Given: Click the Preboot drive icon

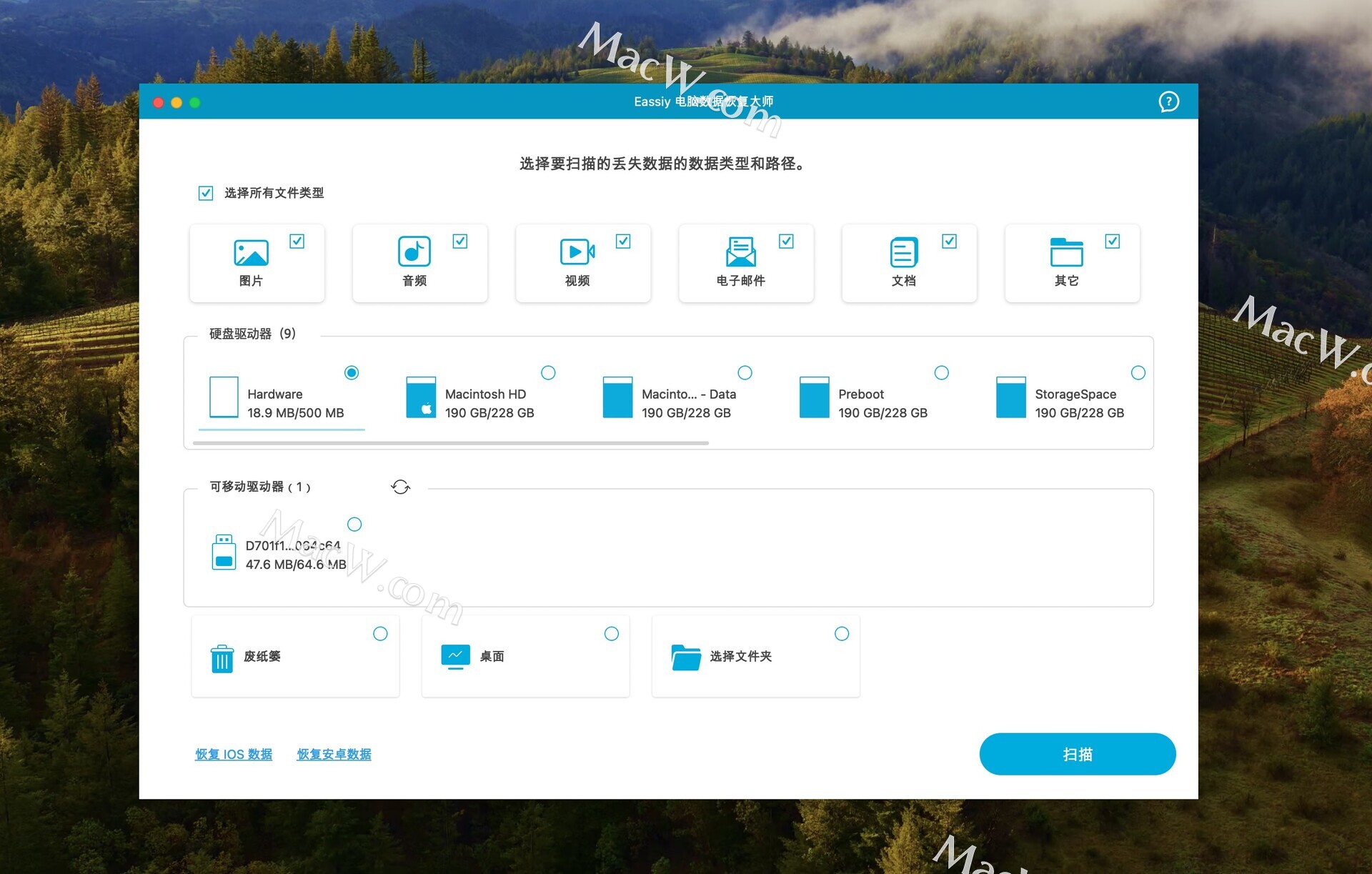Looking at the screenshot, I should [814, 397].
